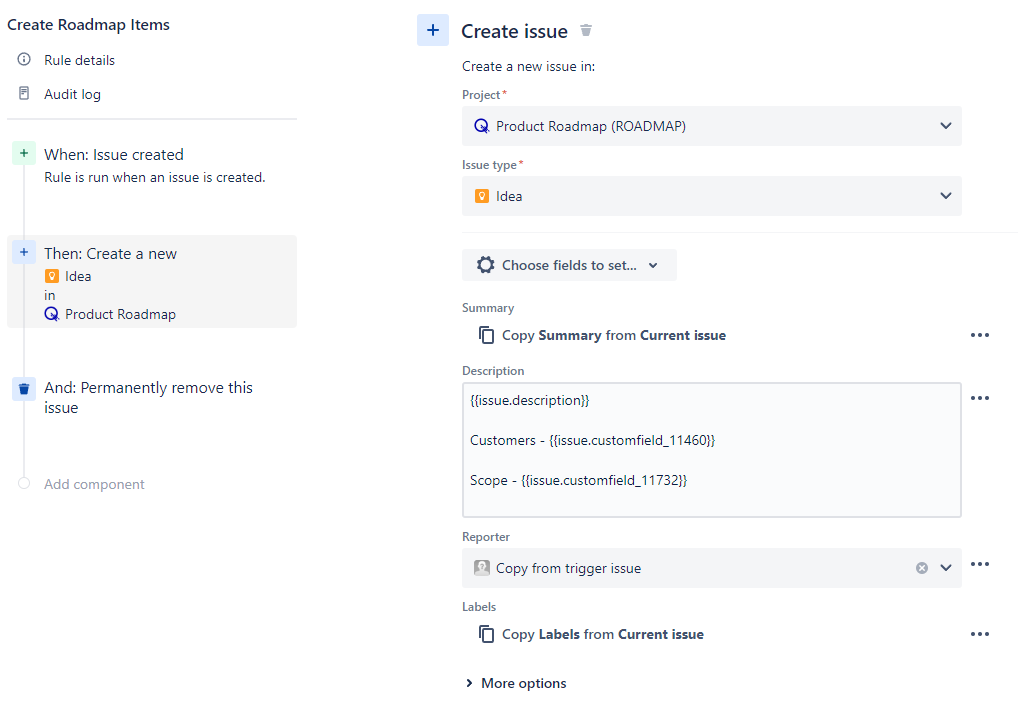Open the Project dropdown
Screen dimensions: 1018x706
(x=944, y=126)
